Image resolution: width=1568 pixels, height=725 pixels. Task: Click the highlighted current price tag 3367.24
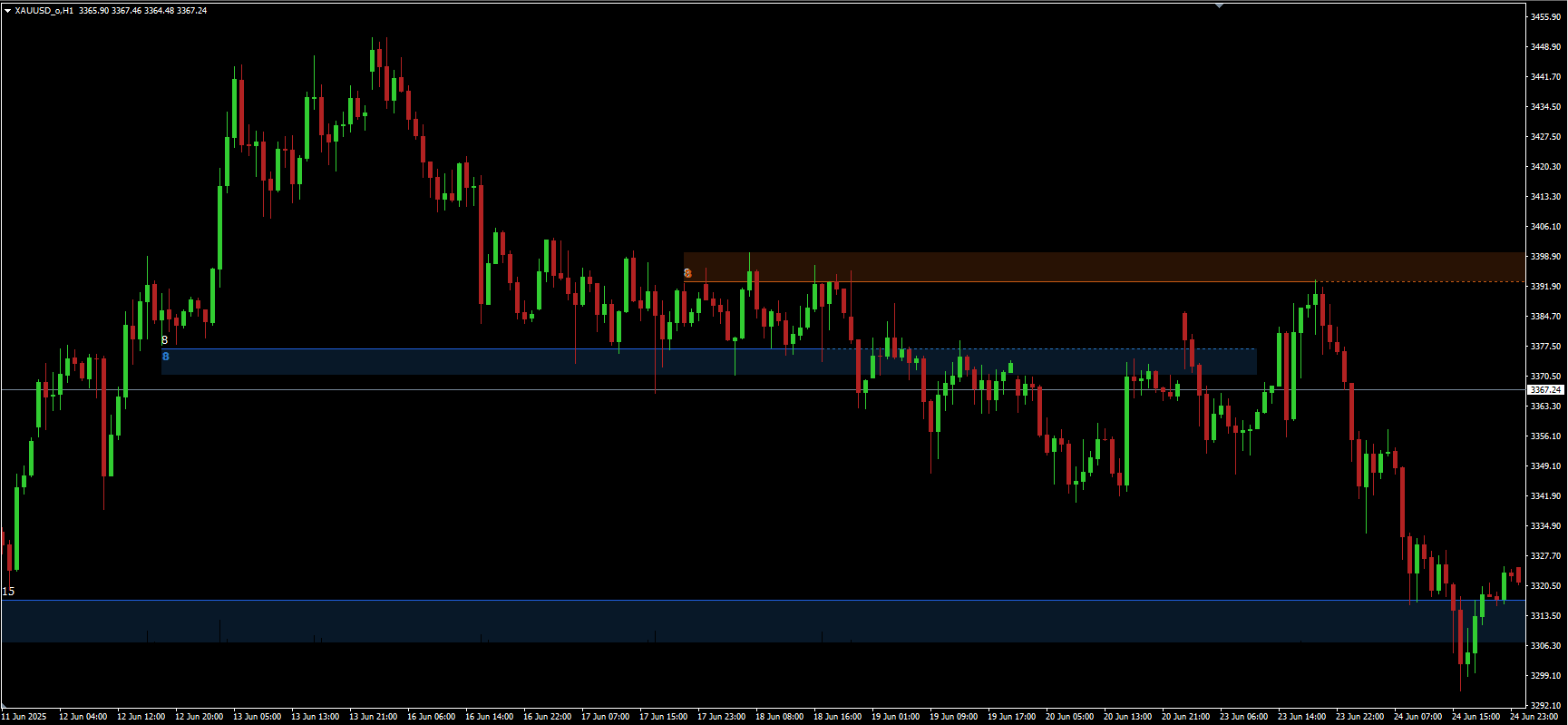coord(1545,390)
